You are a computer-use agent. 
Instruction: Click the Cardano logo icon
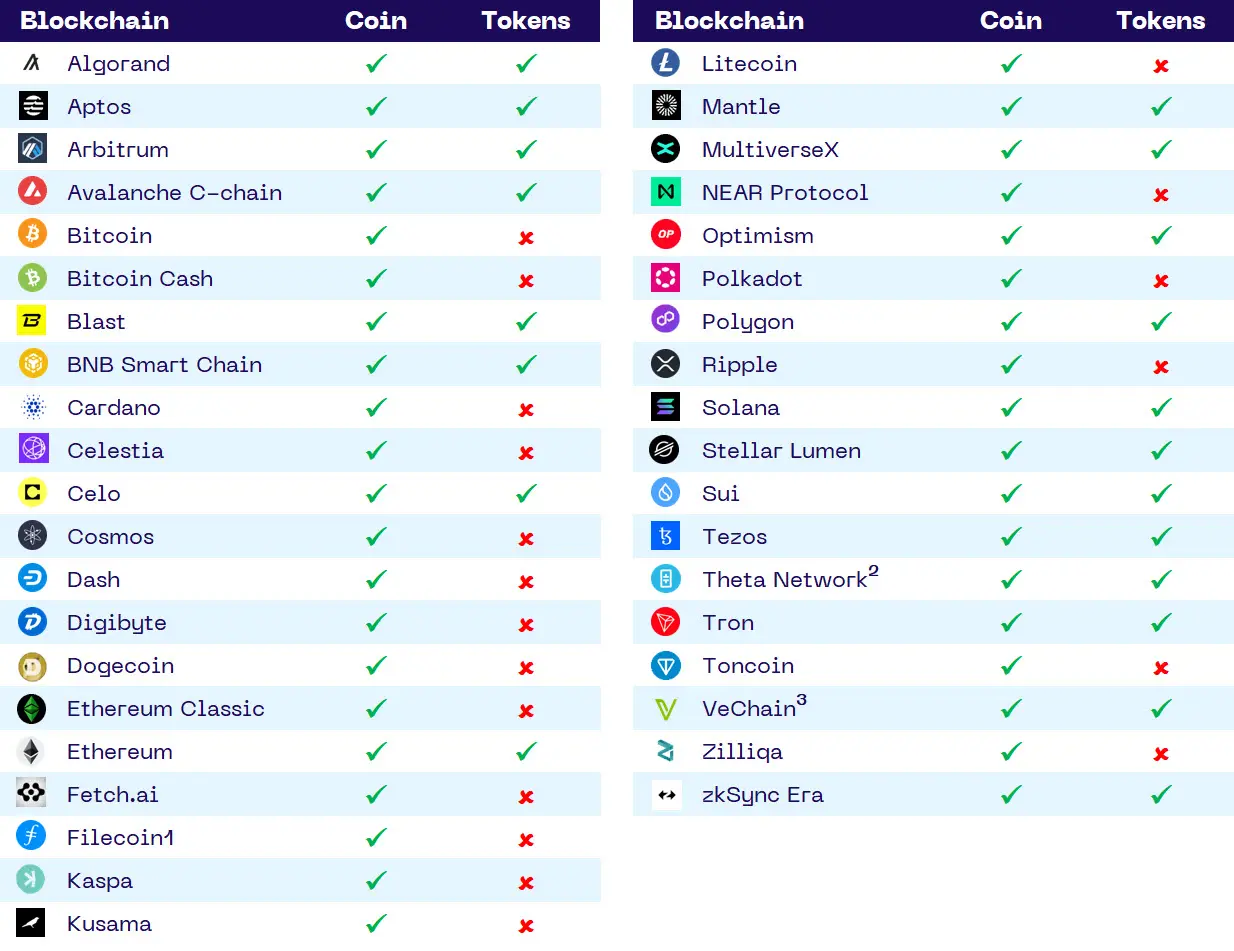point(32,407)
